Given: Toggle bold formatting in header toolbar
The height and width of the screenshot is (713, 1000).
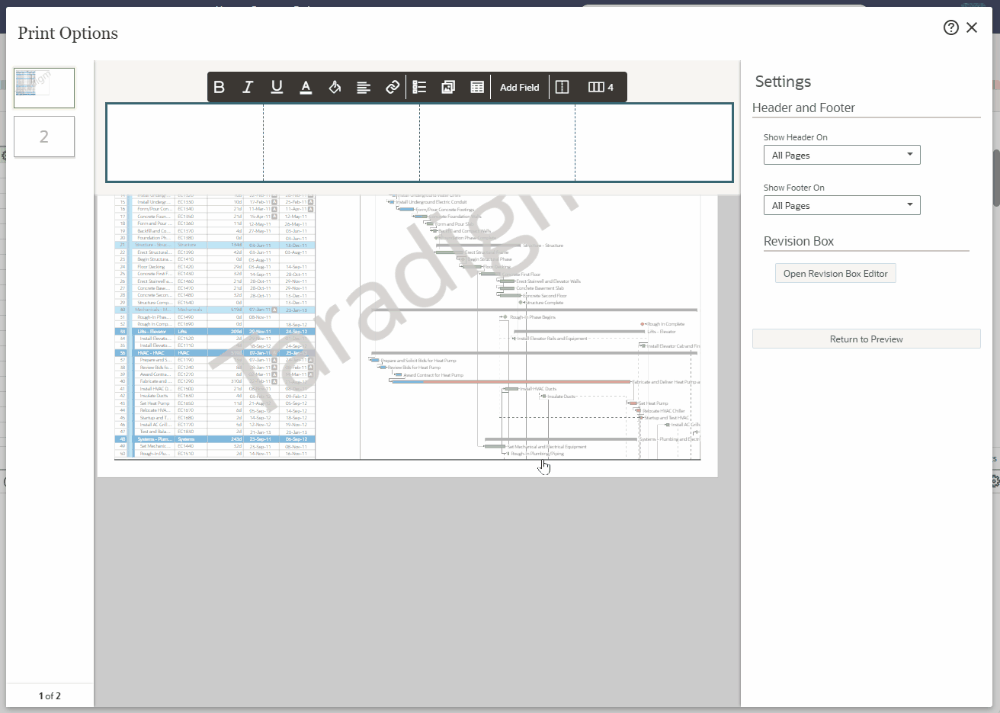Looking at the screenshot, I should 219,87.
